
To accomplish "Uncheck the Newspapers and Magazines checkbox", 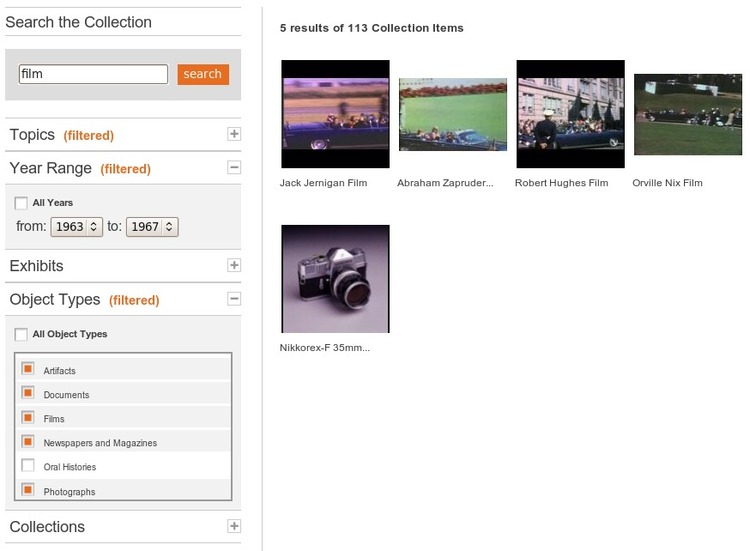I will (28, 441).
